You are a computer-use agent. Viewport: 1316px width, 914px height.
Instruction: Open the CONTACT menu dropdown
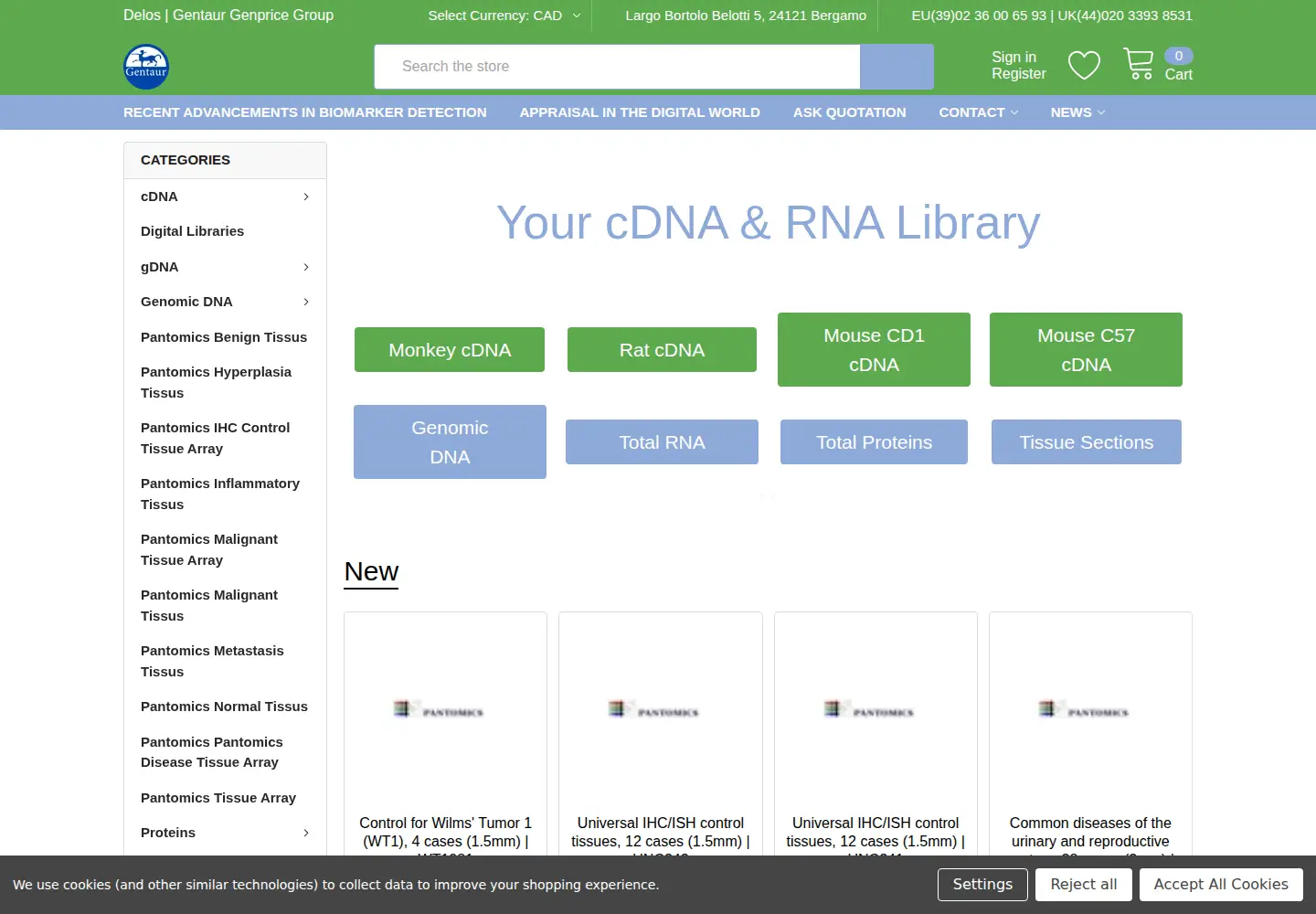coord(978,112)
